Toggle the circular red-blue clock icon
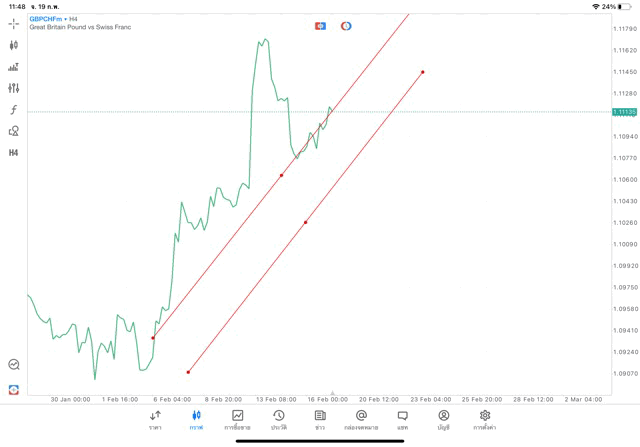The width and height of the screenshot is (640, 447). click(346, 26)
